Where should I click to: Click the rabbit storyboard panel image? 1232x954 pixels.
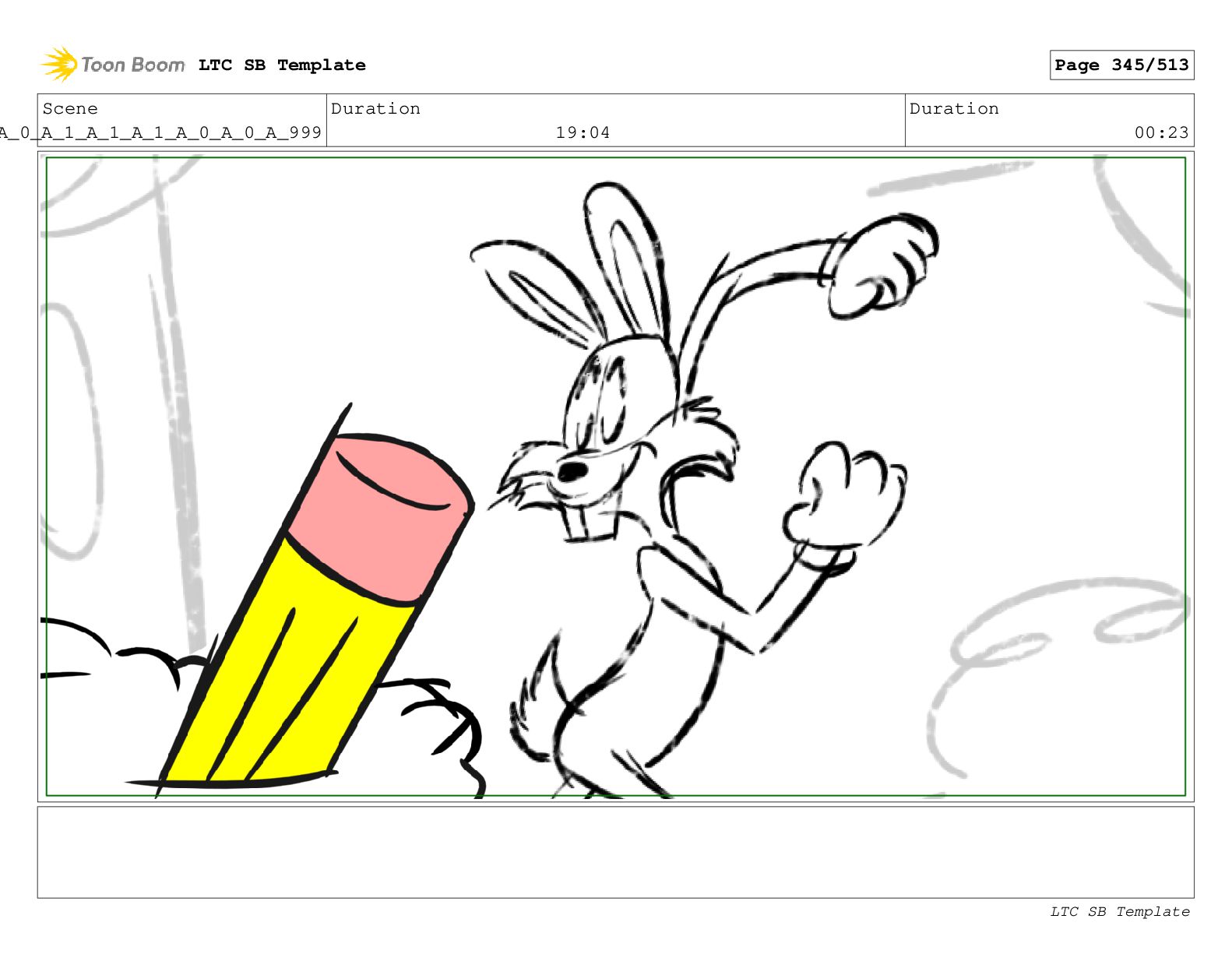(615, 477)
